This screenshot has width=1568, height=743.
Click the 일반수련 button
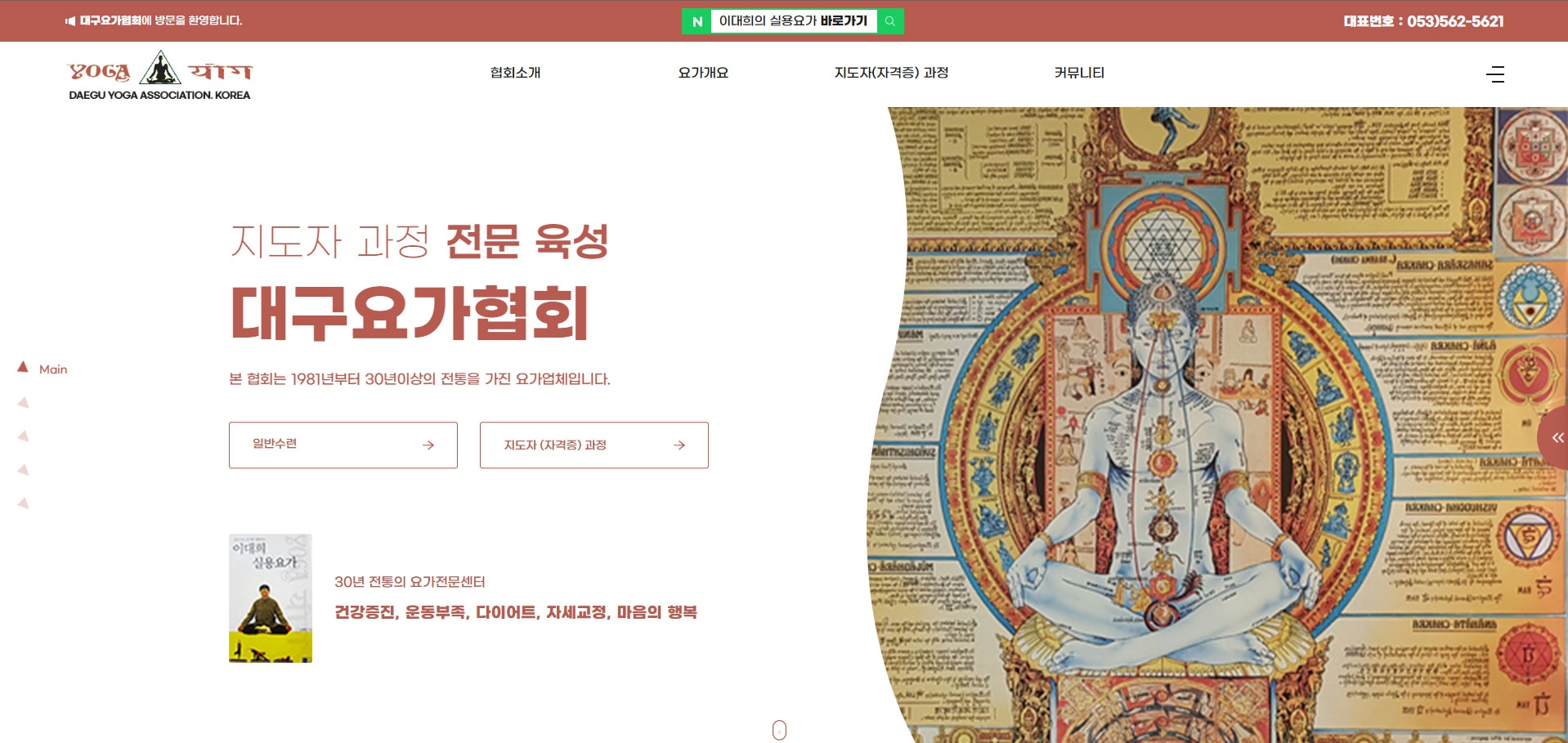coord(343,445)
